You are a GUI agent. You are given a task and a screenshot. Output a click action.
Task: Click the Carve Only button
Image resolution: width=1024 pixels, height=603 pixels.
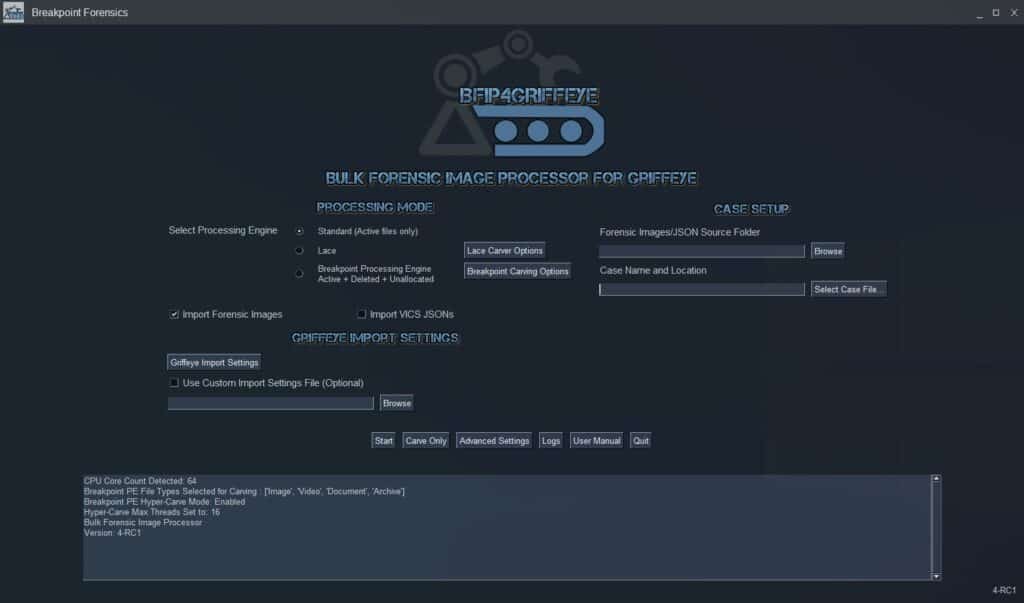tap(426, 441)
